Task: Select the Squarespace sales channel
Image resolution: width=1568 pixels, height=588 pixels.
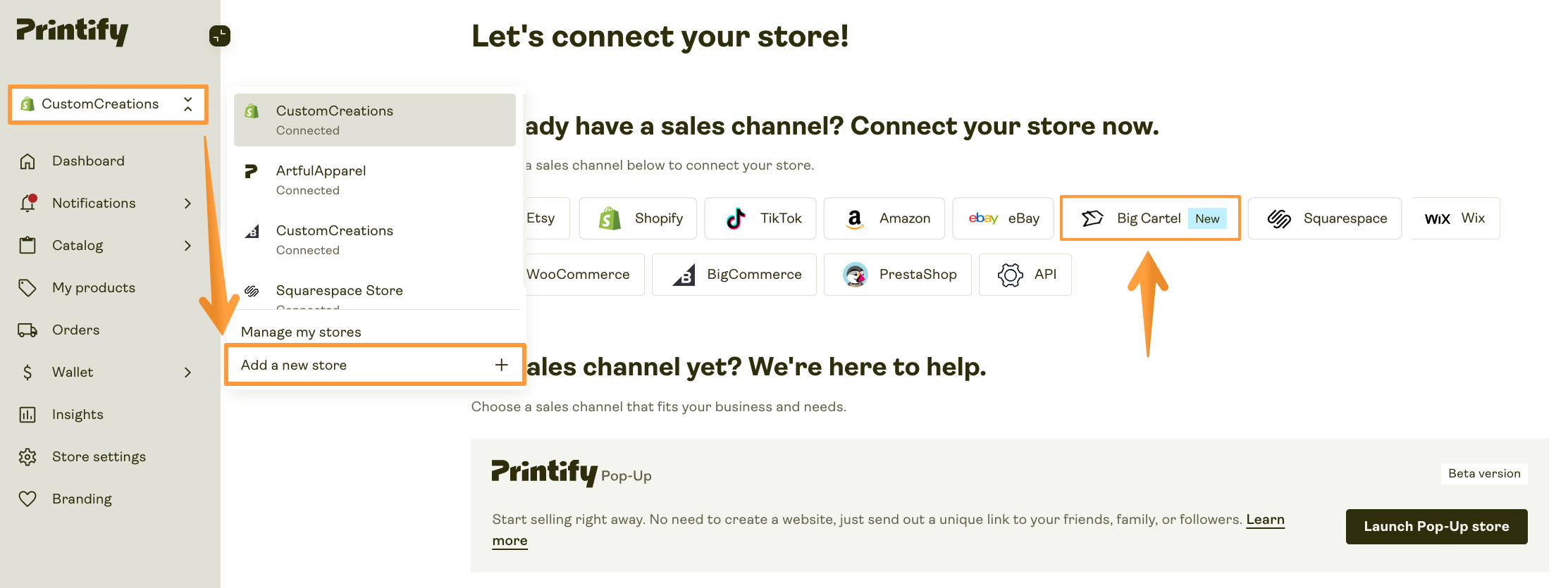Action: pos(1324,218)
